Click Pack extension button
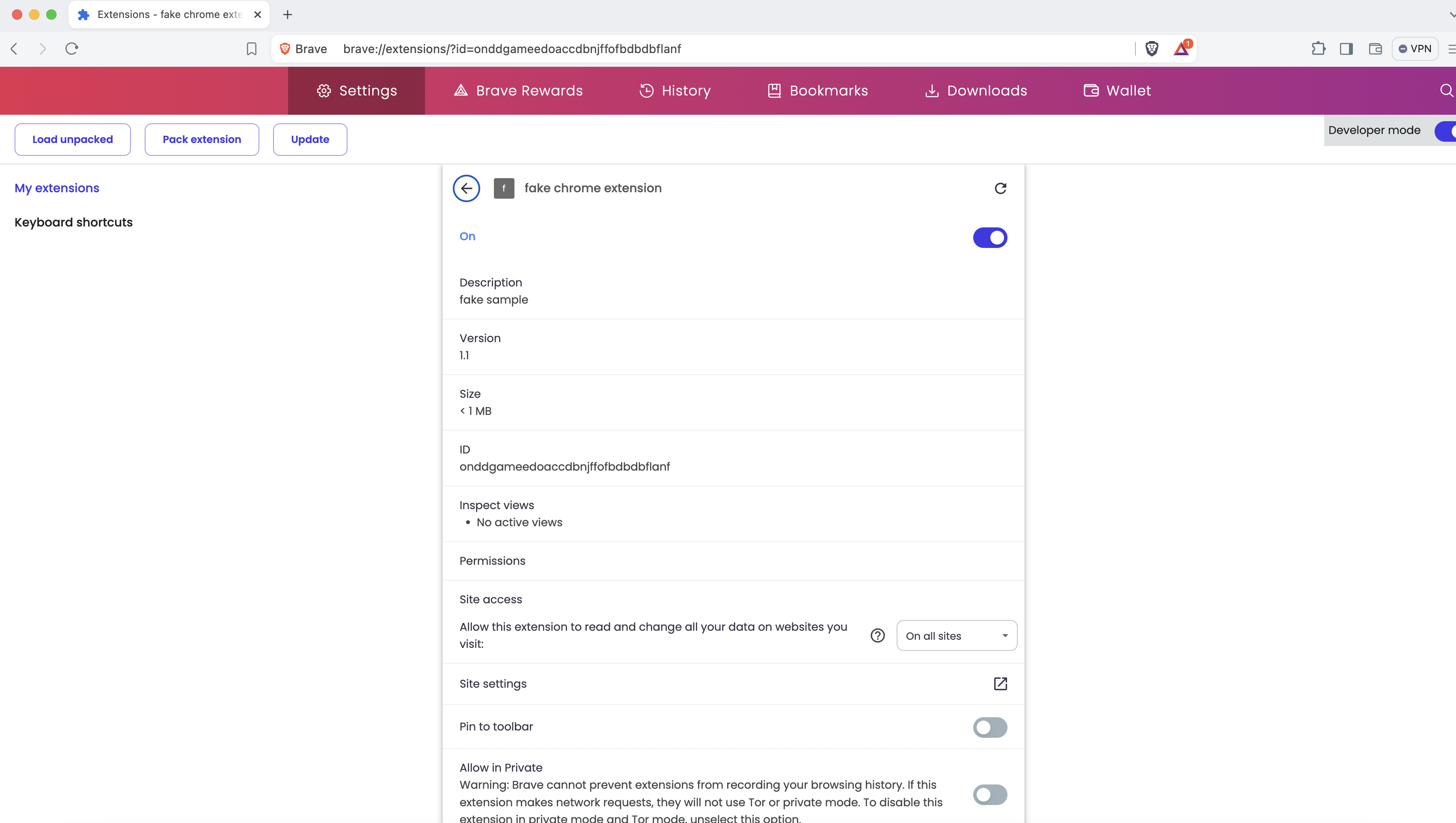Image resolution: width=1456 pixels, height=823 pixels. (202, 139)
